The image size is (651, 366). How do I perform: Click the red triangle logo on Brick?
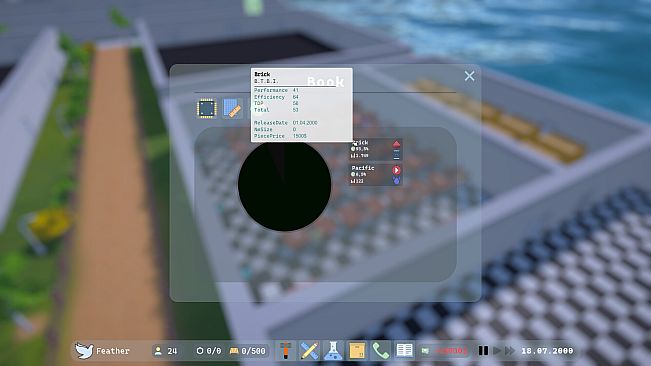tap(396, 144)
